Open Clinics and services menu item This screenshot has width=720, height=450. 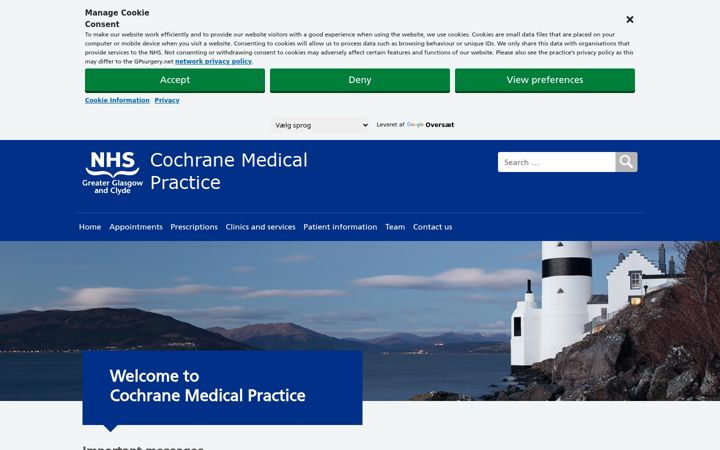point(260,227)
